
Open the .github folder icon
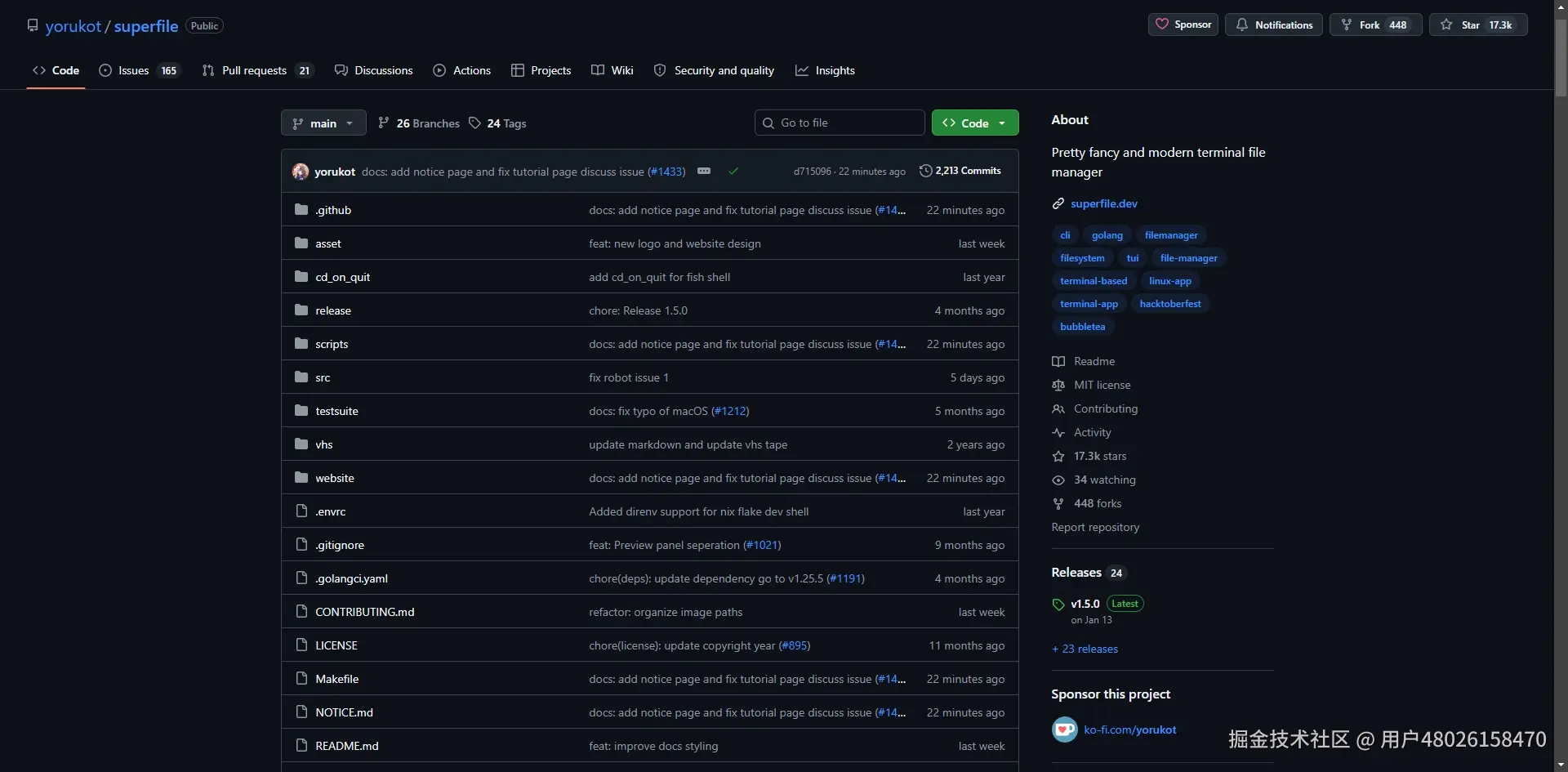[301, 210]
